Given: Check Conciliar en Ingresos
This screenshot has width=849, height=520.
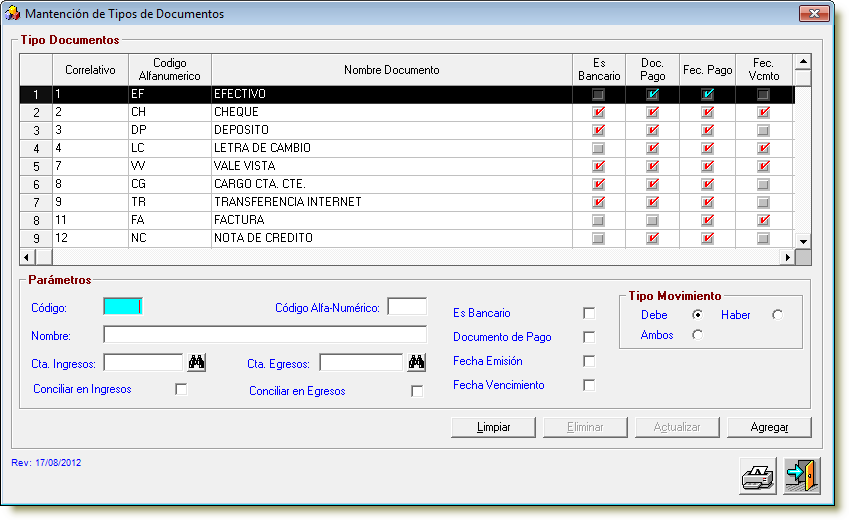Looking at the screenshot, I should click(x=181, y=389).
